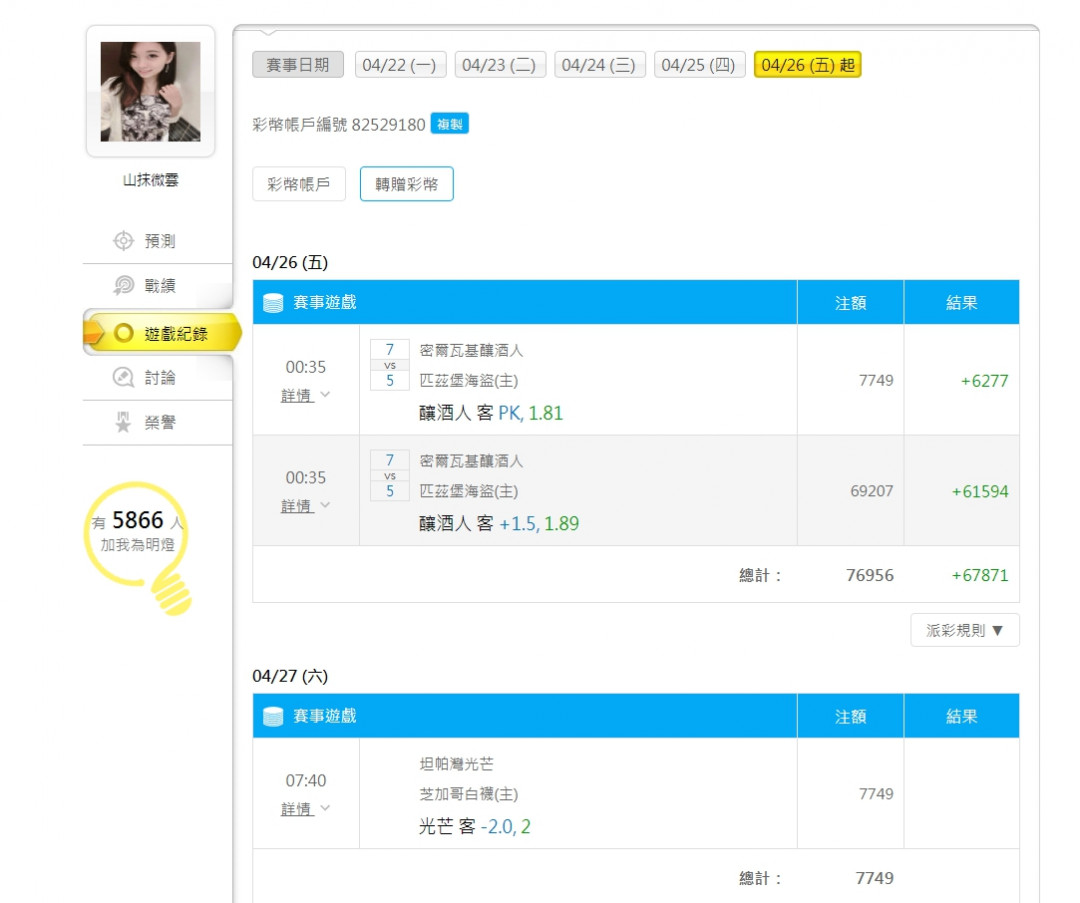Open the 榮譽 menu item
Screen dimensions: 1080x903
[158, 422]
